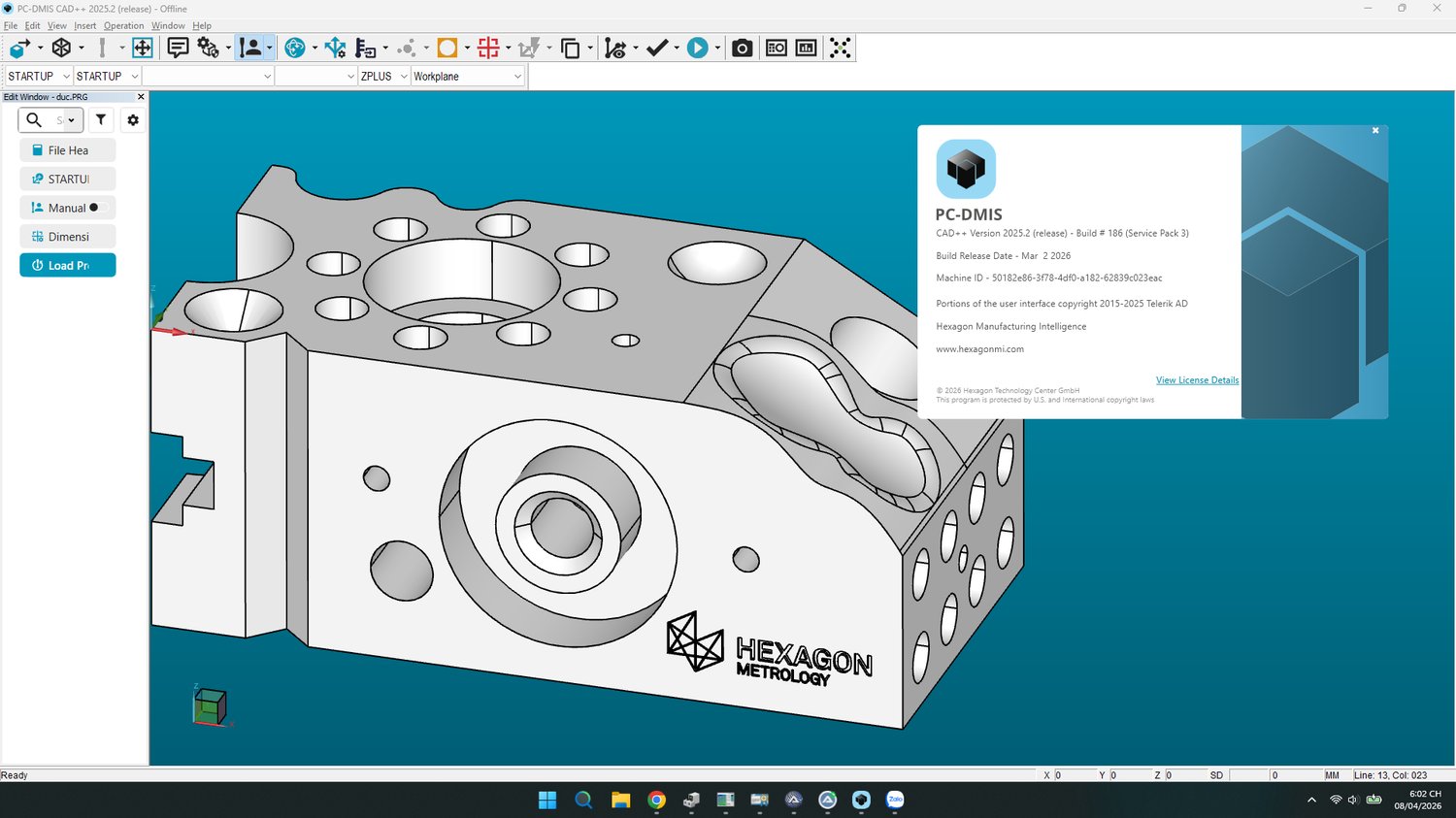The height and width of the screenshot is (818, 1456).
Task: Close the About PC-DMIS dialog
Action: (x=1375, y=130)
